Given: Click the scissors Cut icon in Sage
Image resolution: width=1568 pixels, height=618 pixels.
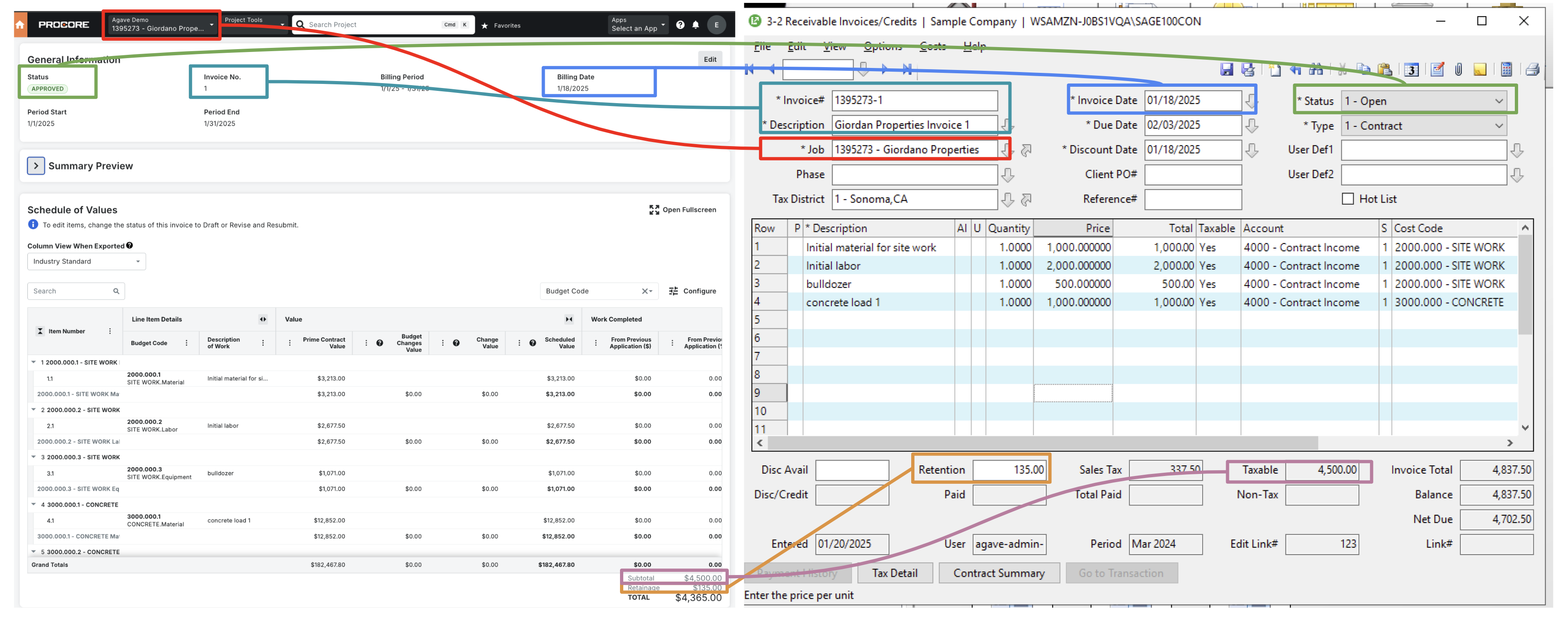Looking at the screenshot, I should coord(1342,70).
